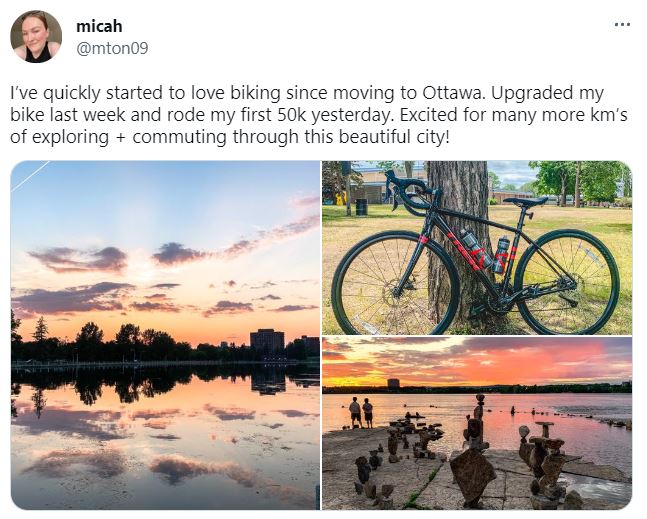
Task: Click micah's profile avatar picture
Action: tap(36, 37)
